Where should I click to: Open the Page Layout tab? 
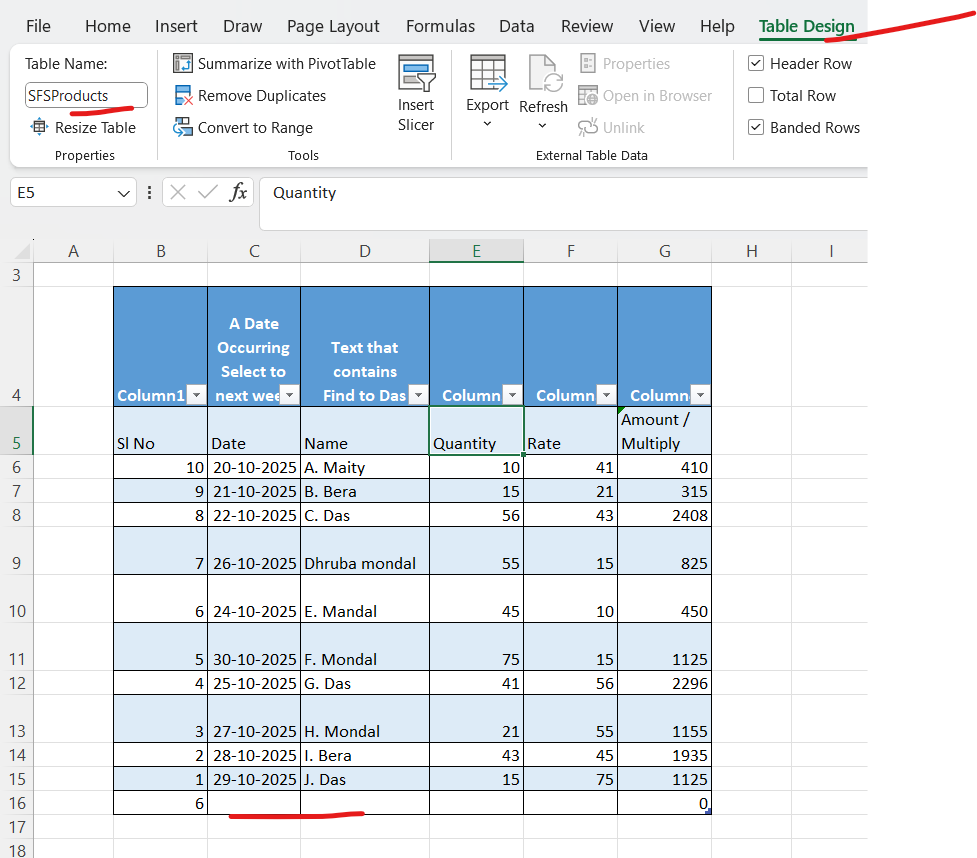click(x=333, y=27)
